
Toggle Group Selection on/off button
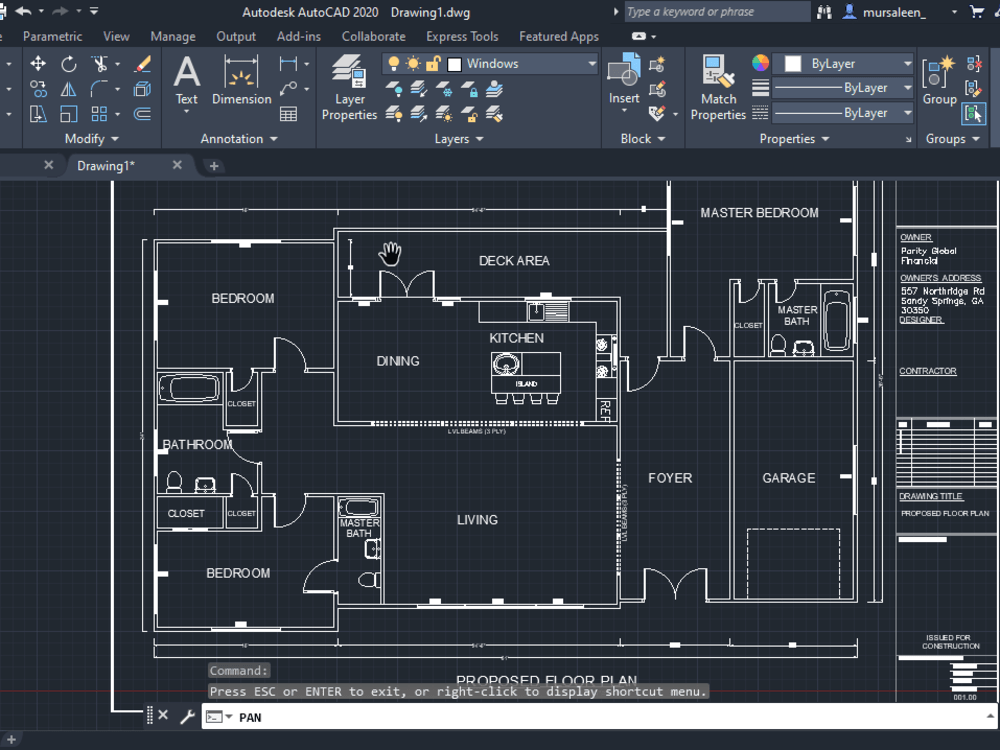[973, 114]
